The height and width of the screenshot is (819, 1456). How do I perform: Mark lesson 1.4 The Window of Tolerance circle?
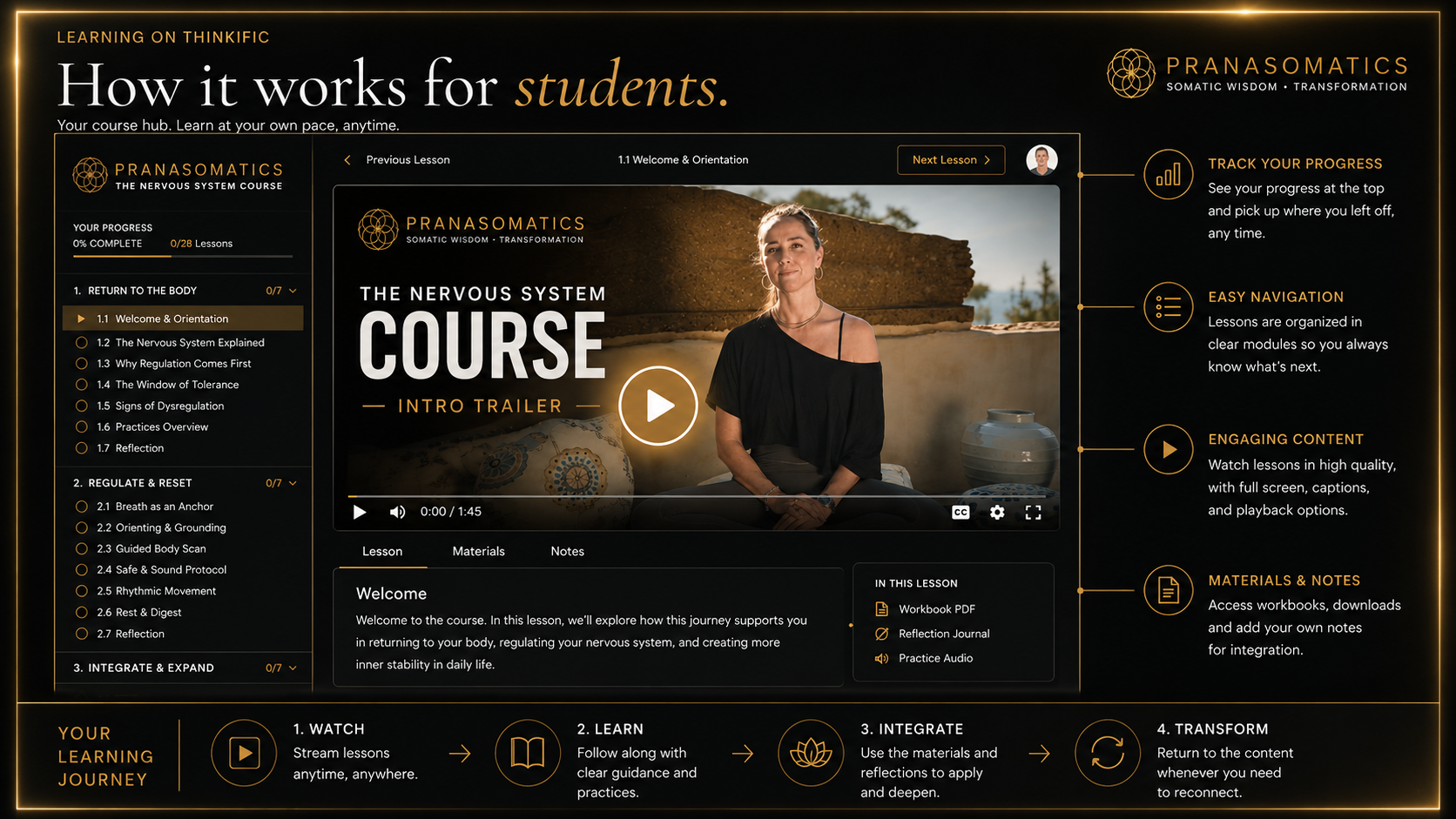coord(81,385)
